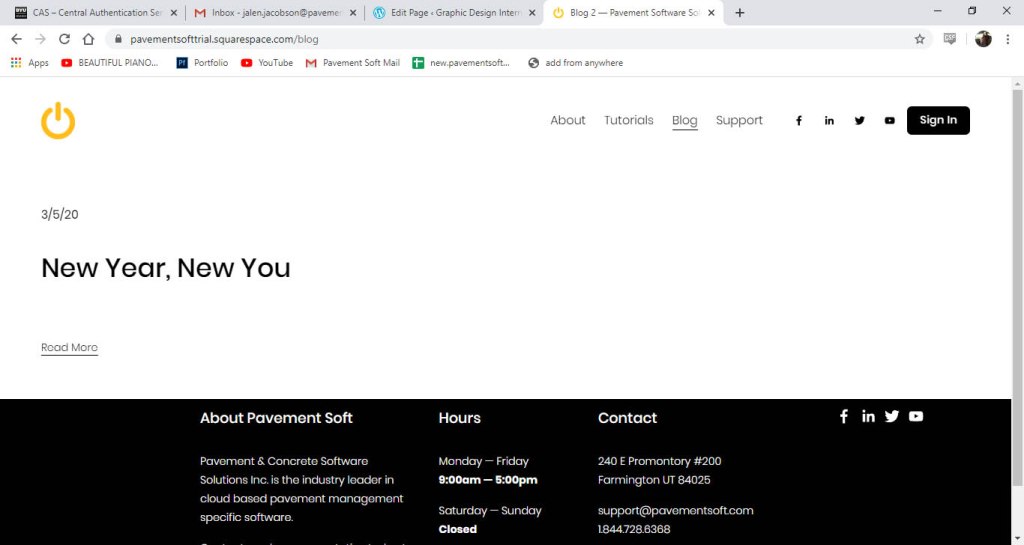Open LinkedIn icon in header navigation
Screen dimensions: 1024x545
829,121
